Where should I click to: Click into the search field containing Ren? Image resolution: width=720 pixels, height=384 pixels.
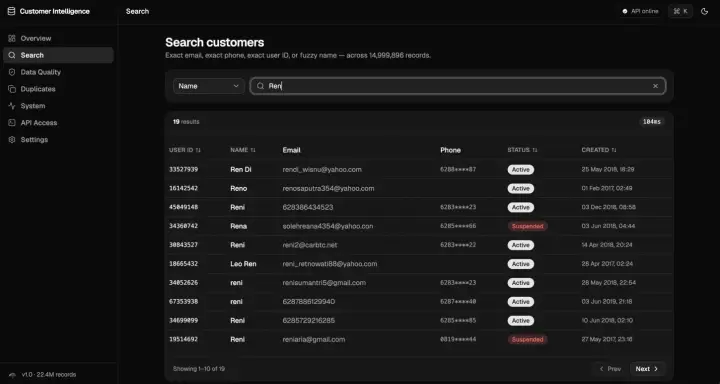(x=458, y=86)
